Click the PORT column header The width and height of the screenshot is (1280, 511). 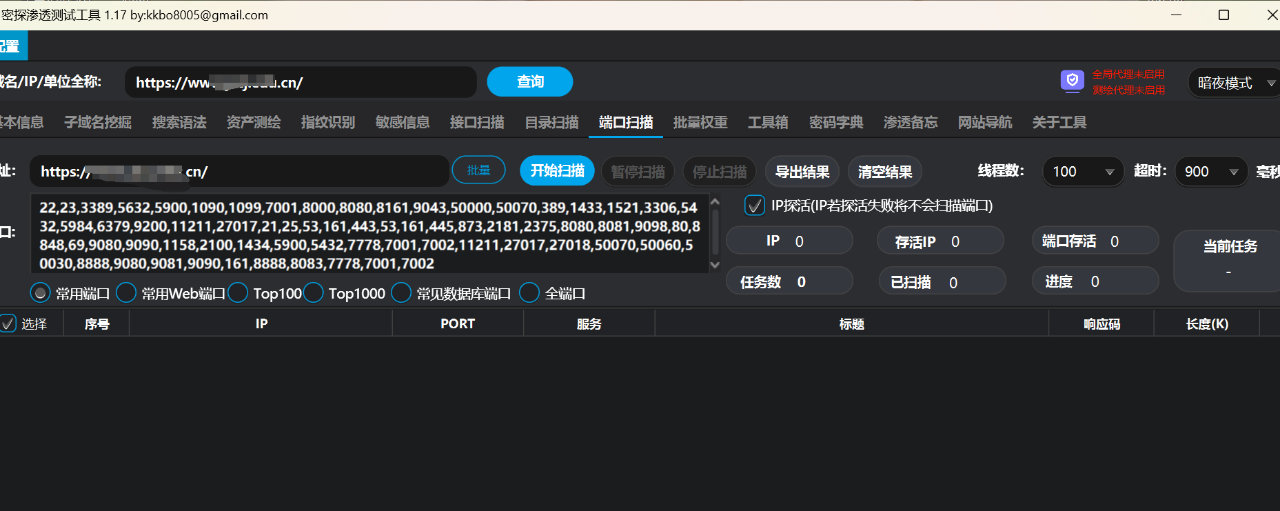click(458, 324)
